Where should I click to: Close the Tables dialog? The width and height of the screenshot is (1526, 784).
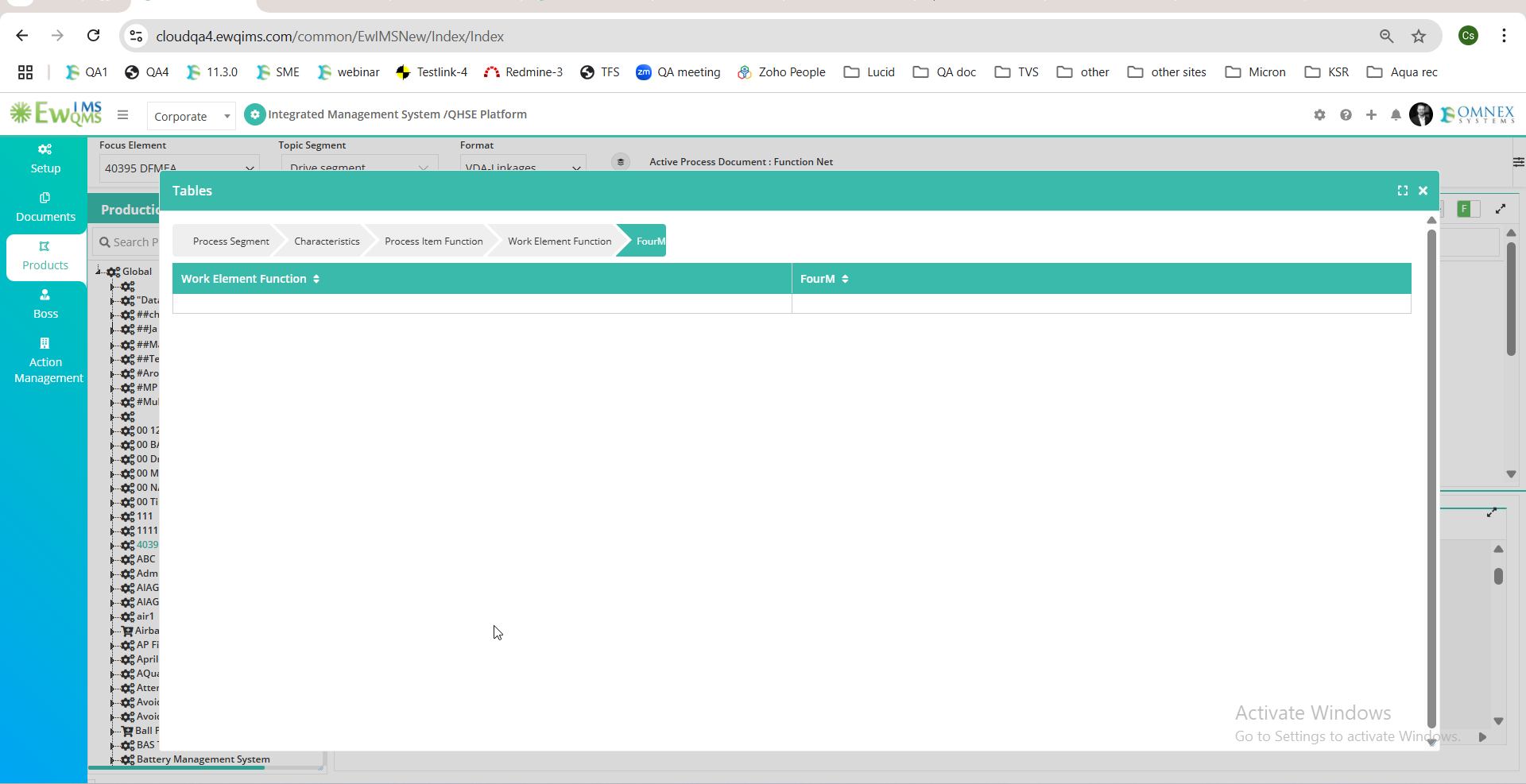(x=1423, y=191)
